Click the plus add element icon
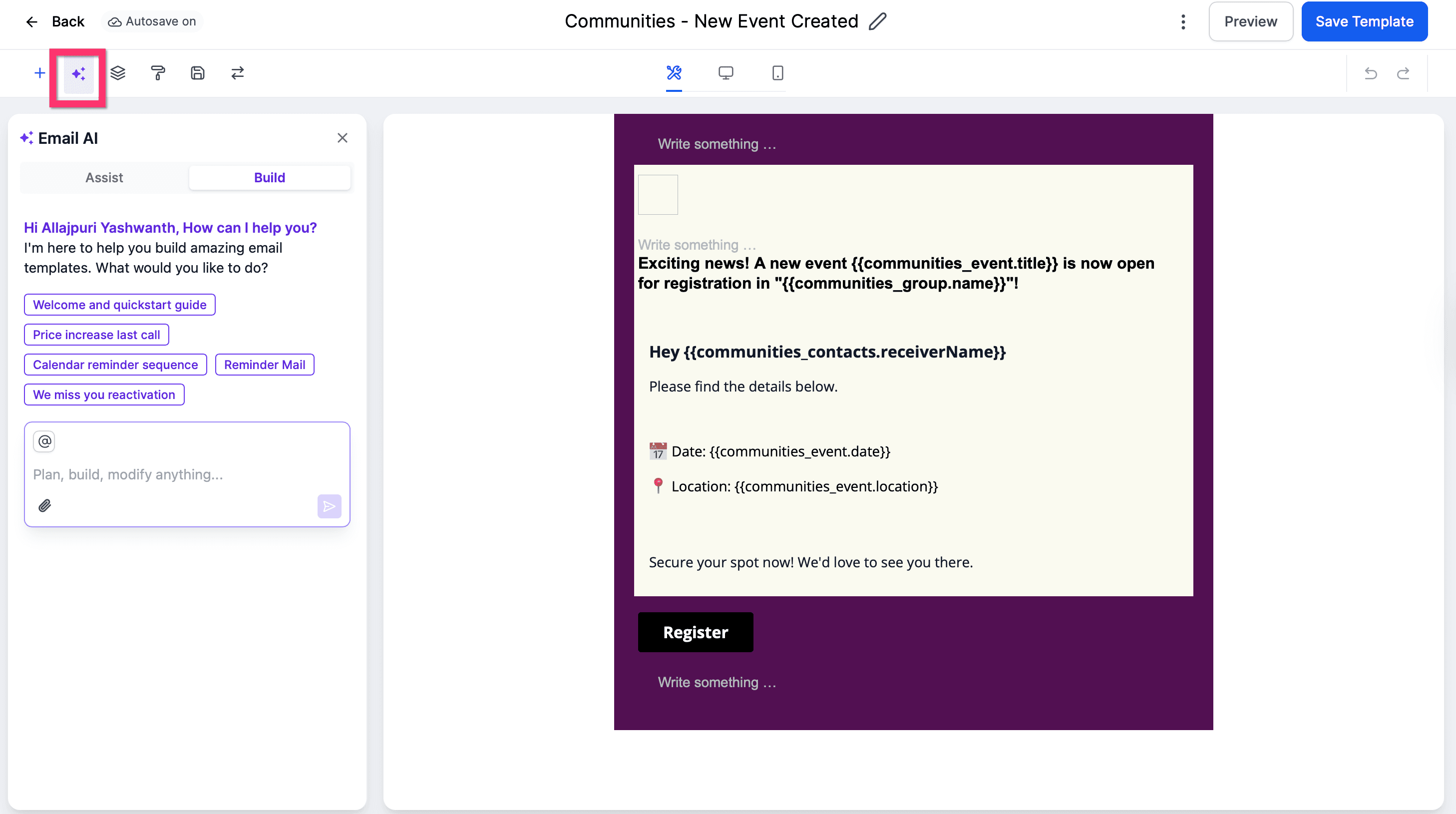This screenshot has height=814, width=1456. pyautogui.click(x=39, y=73)
